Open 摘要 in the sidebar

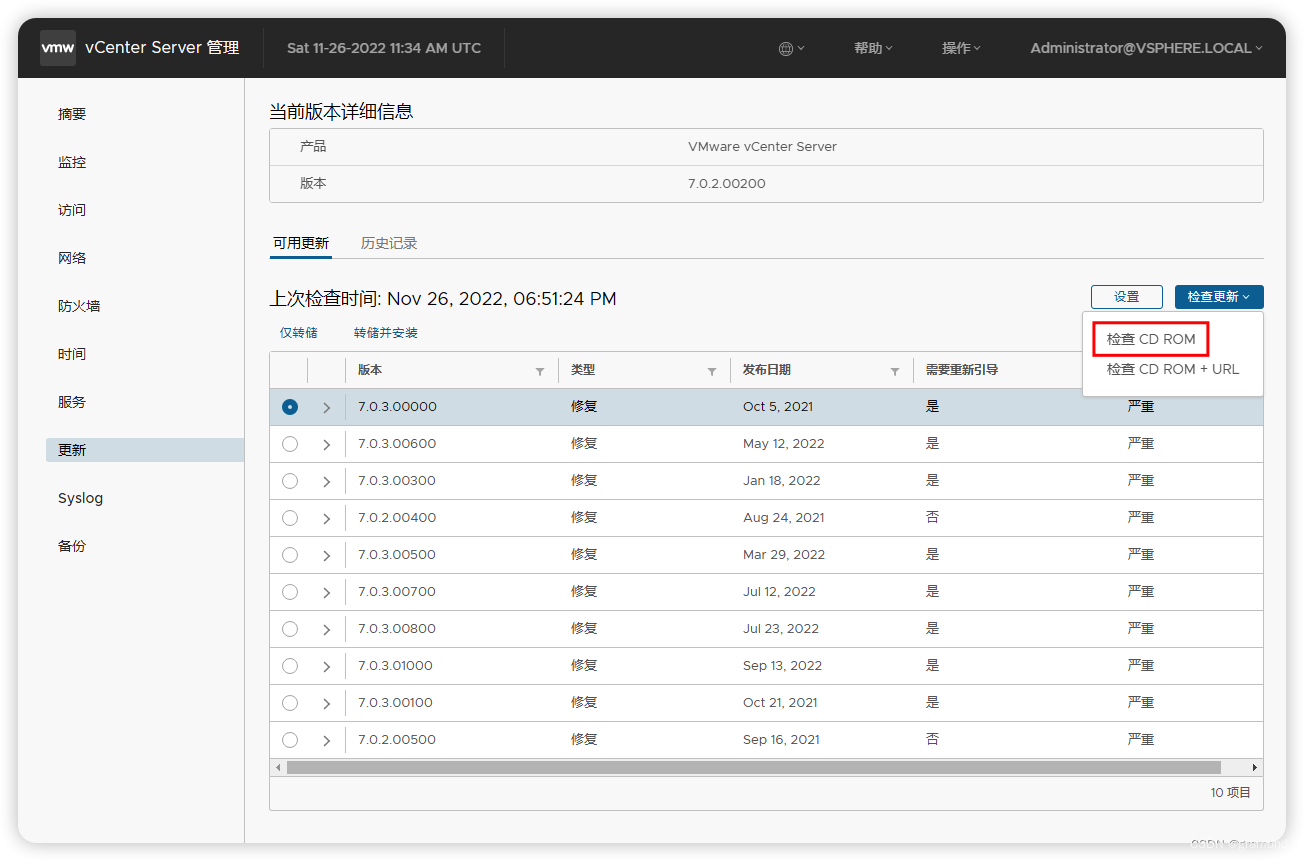click(72, 114)
